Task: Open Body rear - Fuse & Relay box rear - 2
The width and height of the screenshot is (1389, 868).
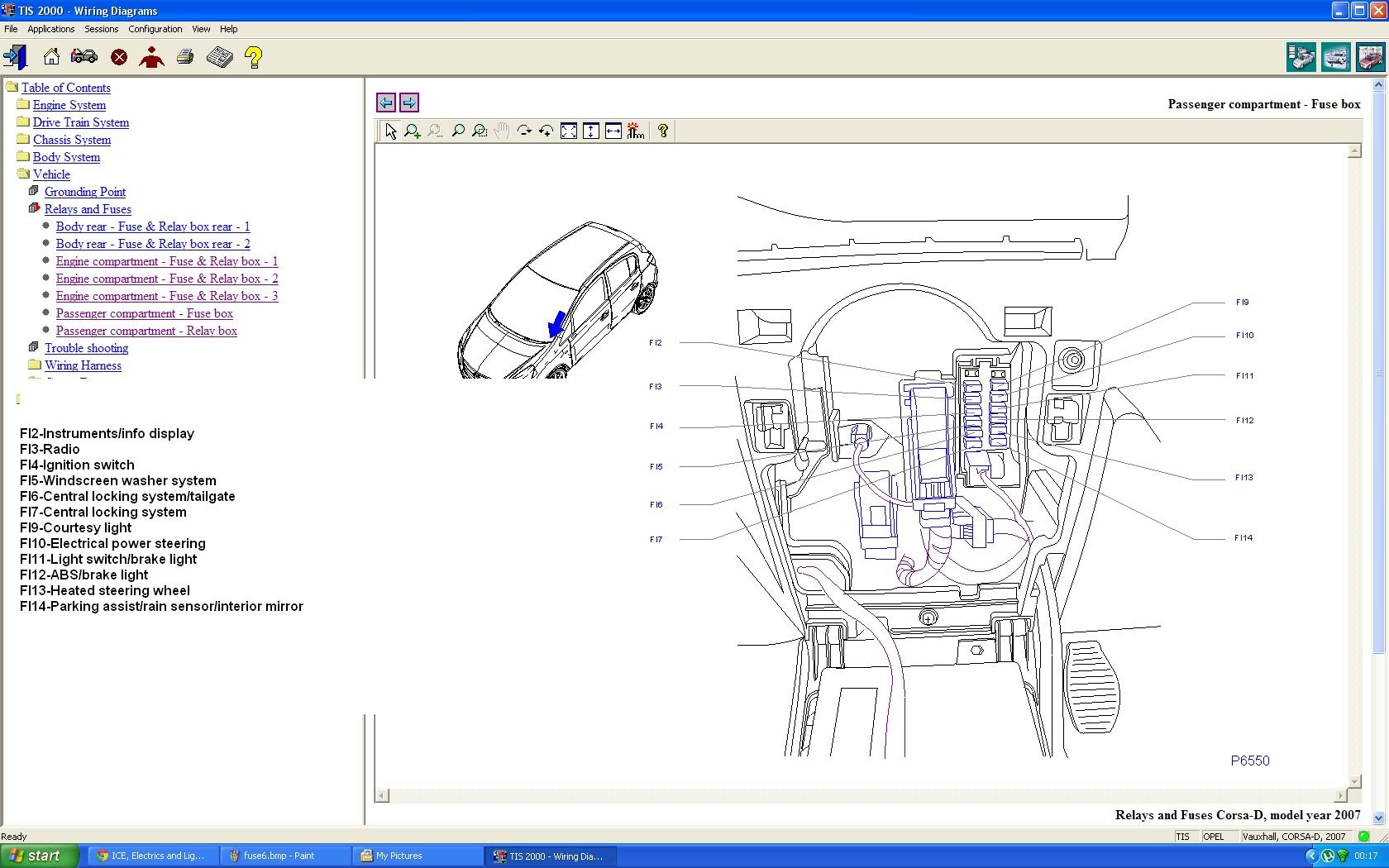Action: coord(153,244)
